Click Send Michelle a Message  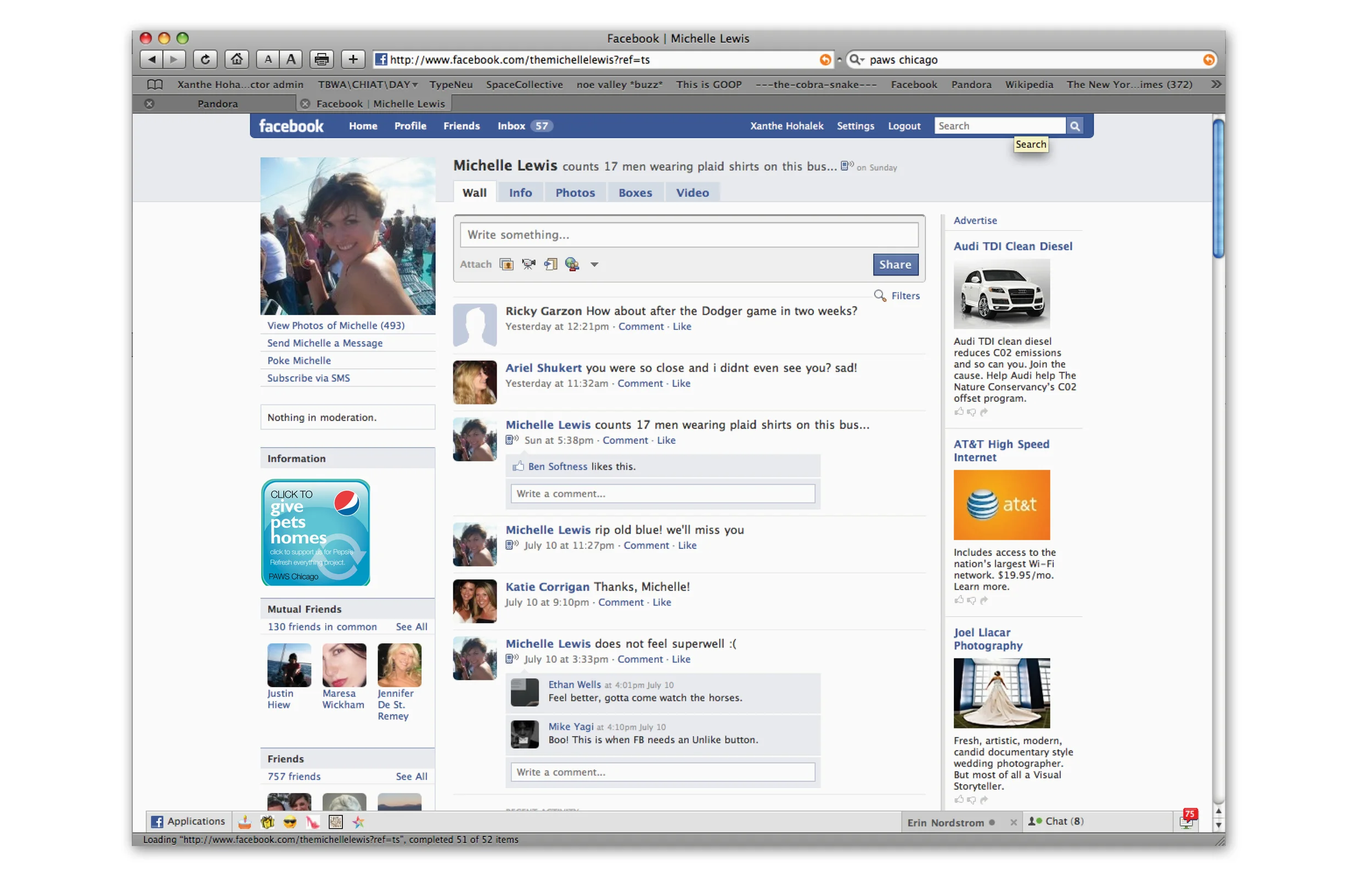click(324, 344)
